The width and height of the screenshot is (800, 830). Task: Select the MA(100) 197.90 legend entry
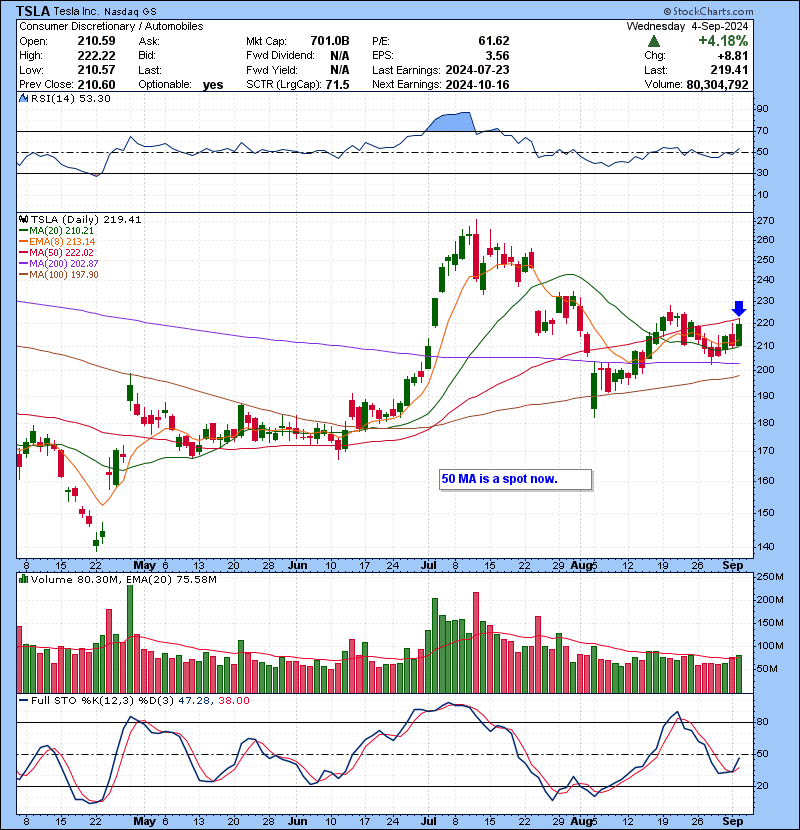(59, 275)
